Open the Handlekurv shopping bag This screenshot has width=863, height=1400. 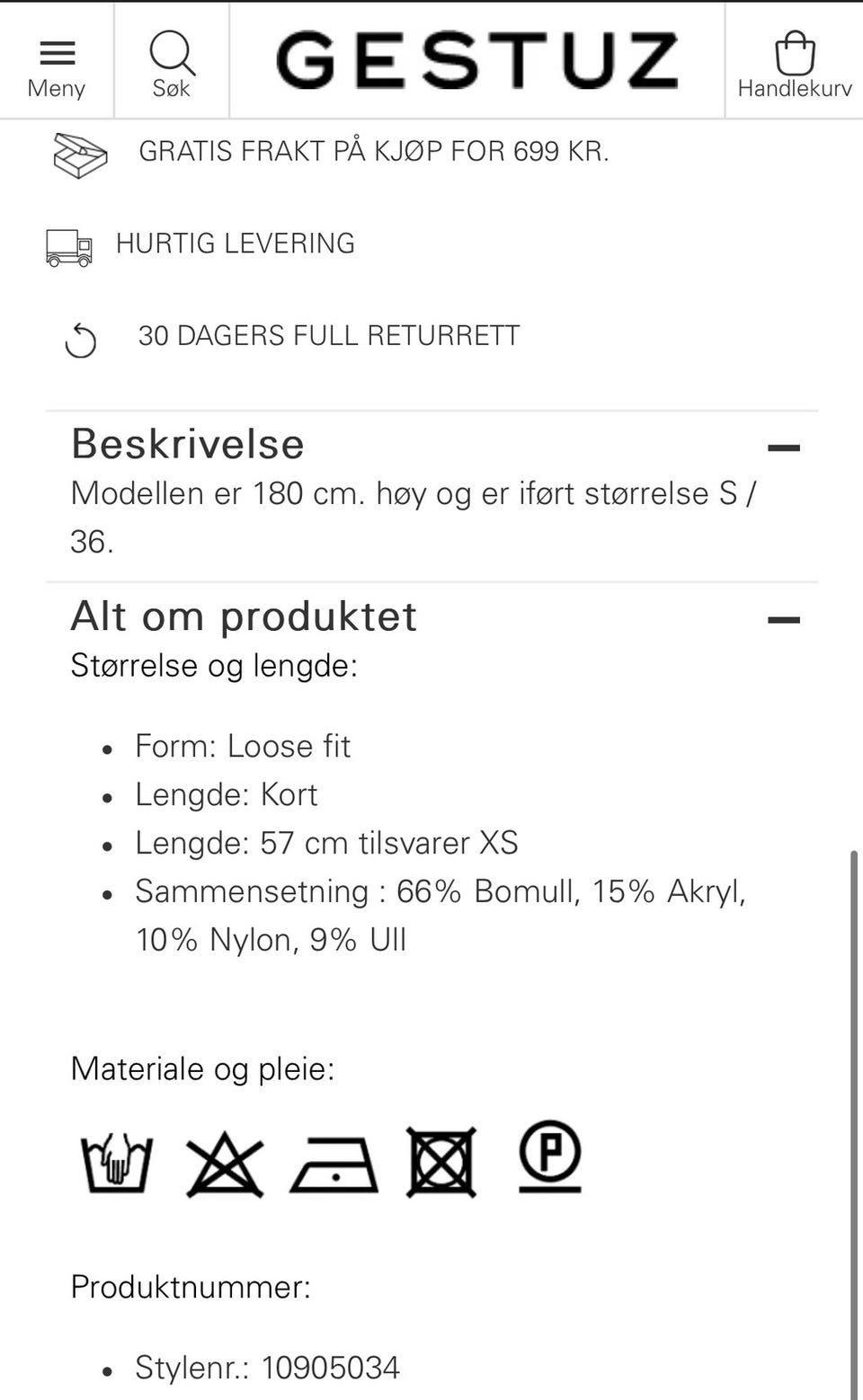[795, 53]
